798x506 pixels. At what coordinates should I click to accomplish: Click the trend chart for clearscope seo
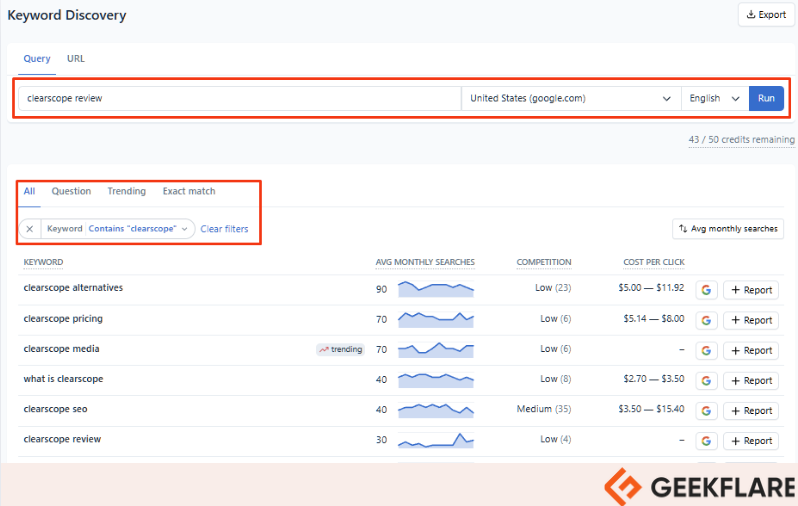tap(436, 410)
